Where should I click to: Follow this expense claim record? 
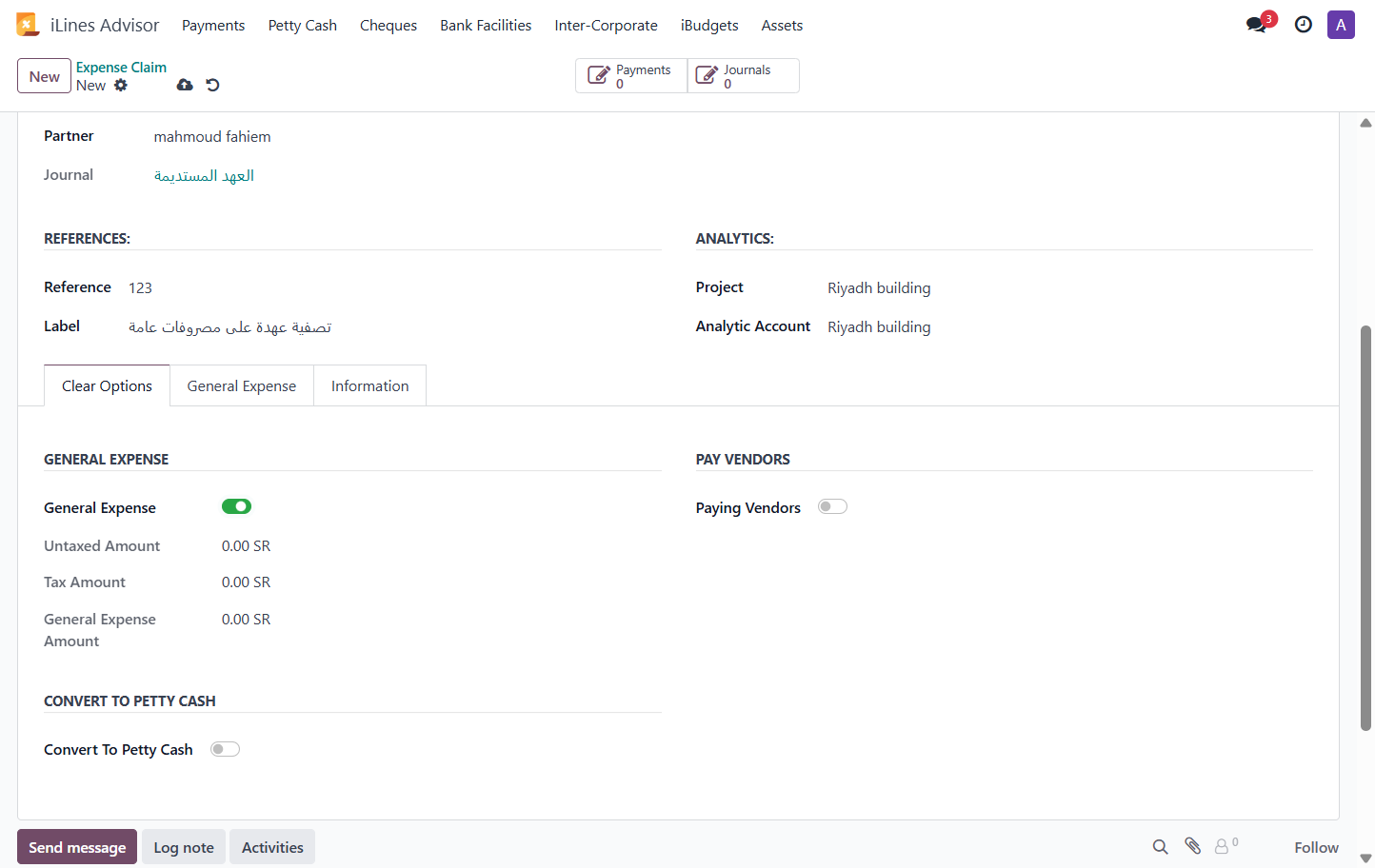tap(1316, 847)
